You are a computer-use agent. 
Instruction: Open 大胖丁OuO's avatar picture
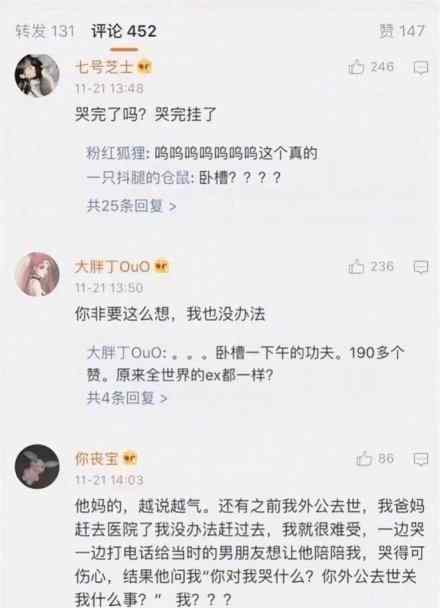pos(37,274)
